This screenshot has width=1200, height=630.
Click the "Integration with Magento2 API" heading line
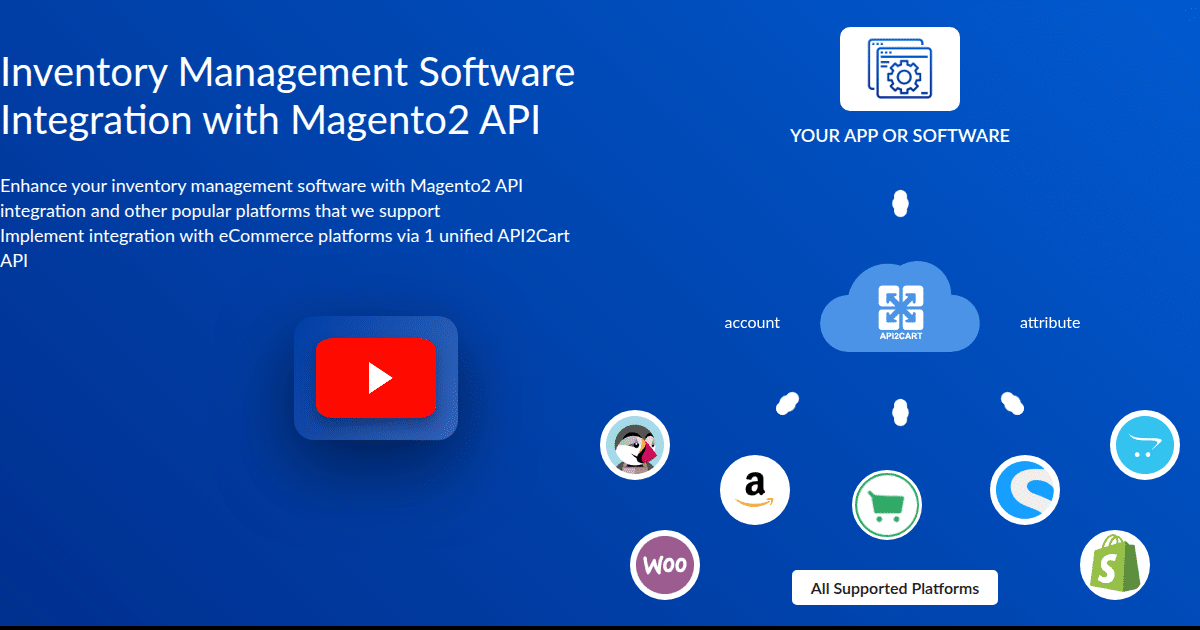coord(270,120)
